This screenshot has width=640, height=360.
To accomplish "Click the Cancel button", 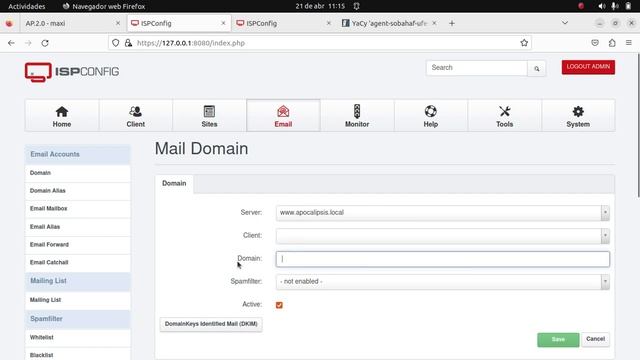I will [x=596, y=339].
